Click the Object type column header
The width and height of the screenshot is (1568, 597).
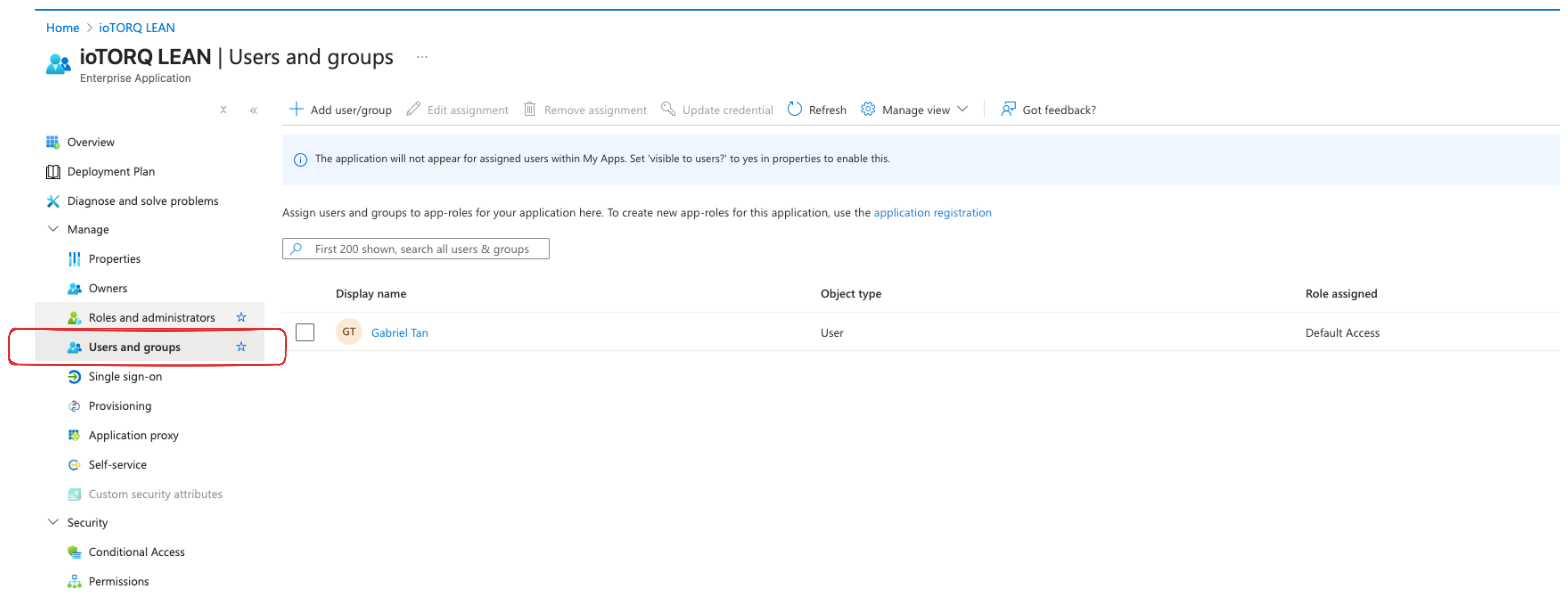point(850,293)
